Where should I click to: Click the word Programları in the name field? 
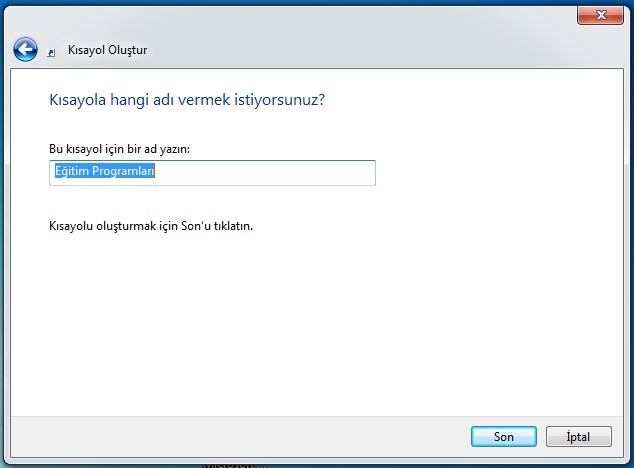[x=125, y=172]
